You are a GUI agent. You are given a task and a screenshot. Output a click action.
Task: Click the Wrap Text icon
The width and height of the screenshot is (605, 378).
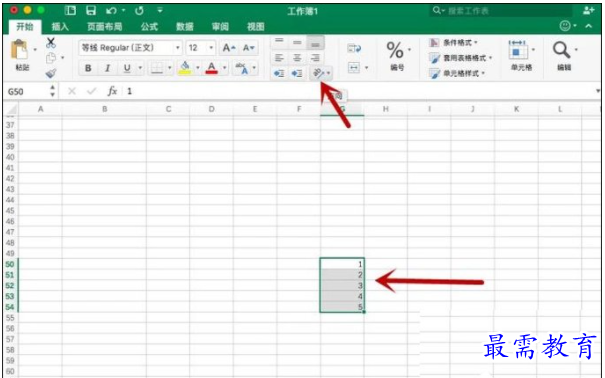pos(354,49)
